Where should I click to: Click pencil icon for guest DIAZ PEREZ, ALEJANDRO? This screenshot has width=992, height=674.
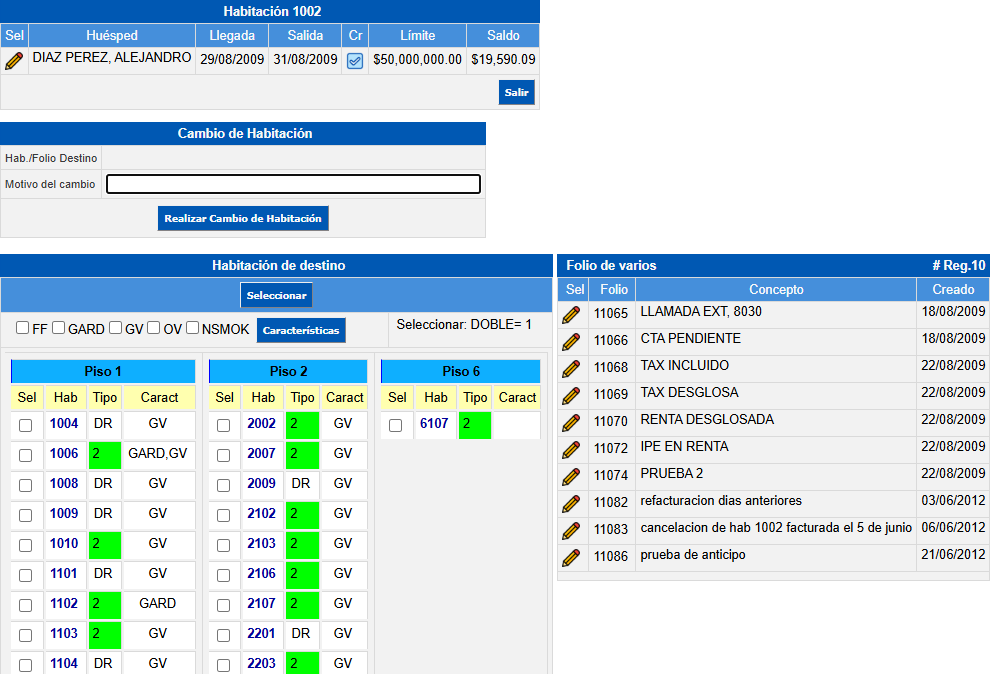click(14, 60)
